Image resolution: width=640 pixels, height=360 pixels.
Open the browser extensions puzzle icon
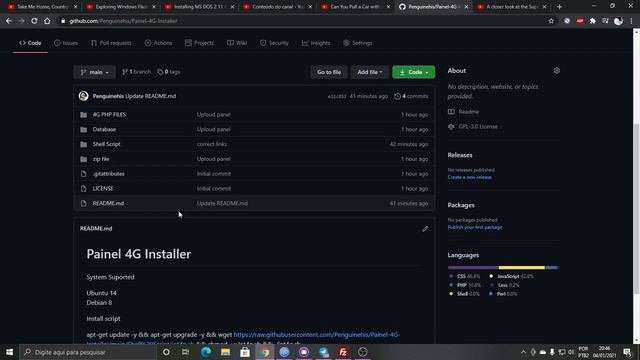[593, 21]
